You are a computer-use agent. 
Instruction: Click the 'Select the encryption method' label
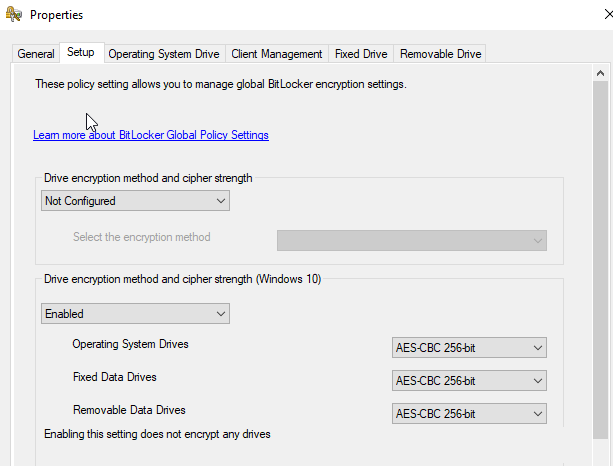(x=142, y=237)
